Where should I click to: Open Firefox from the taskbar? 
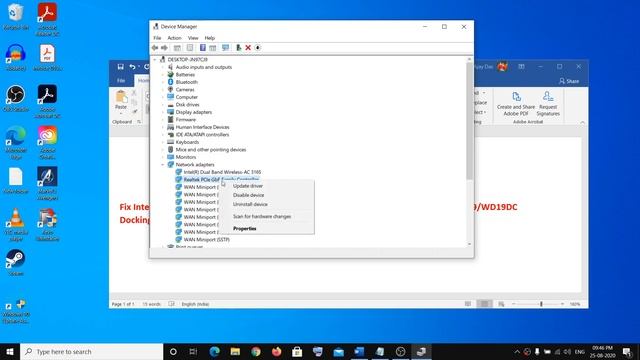click(x=276, y=351)
